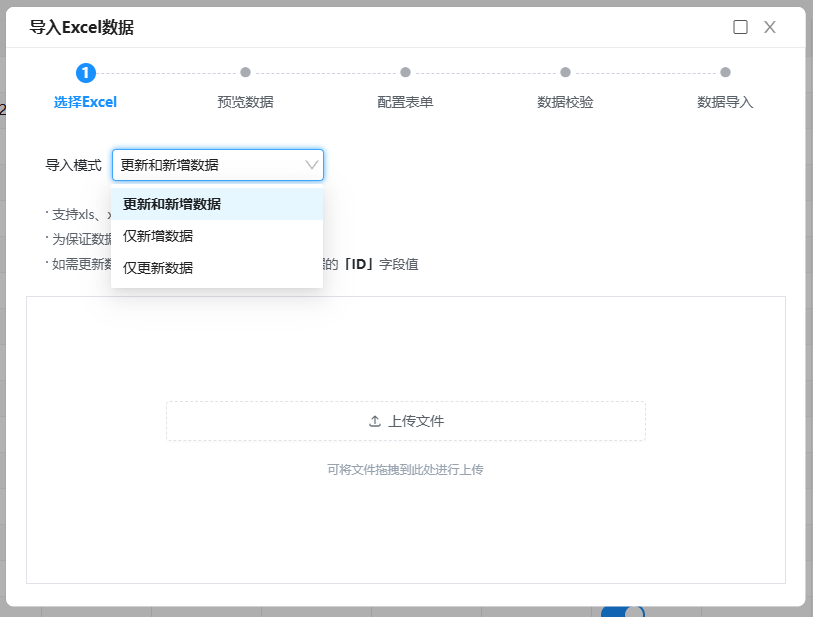Viewport: 813px width, 617px height.
Task: Choose 仅更新数据 option
Action: click(x=217, y=268)
